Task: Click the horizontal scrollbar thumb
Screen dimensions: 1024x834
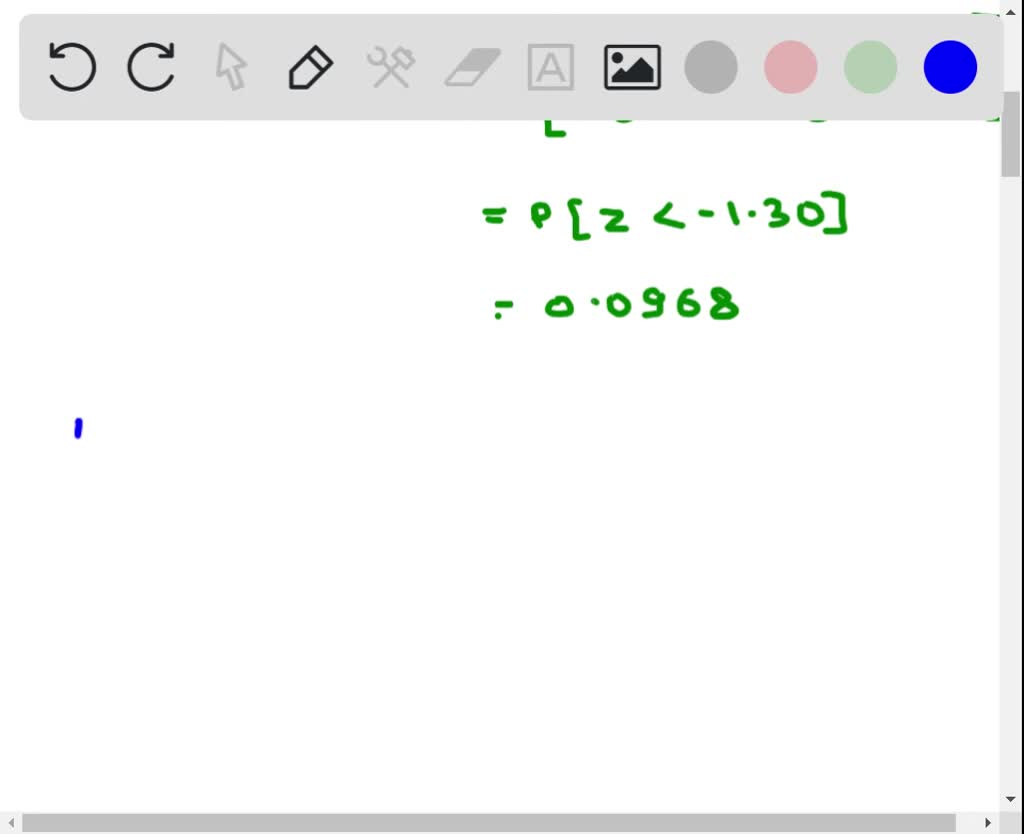Action: [500, 822]
